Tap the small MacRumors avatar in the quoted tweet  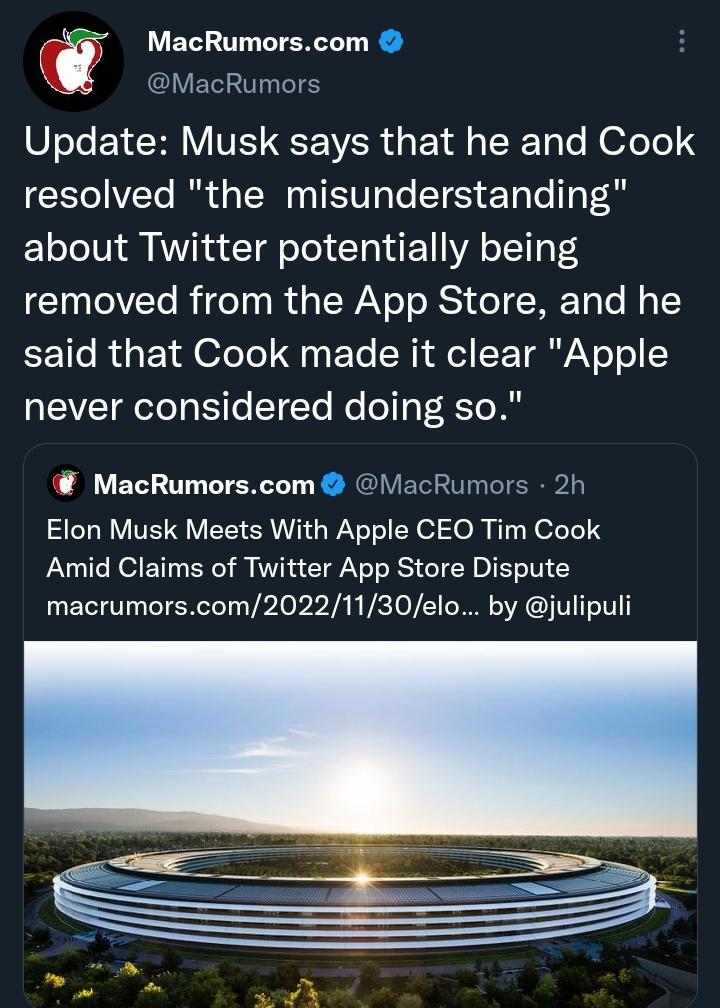[x=66, y=485]
